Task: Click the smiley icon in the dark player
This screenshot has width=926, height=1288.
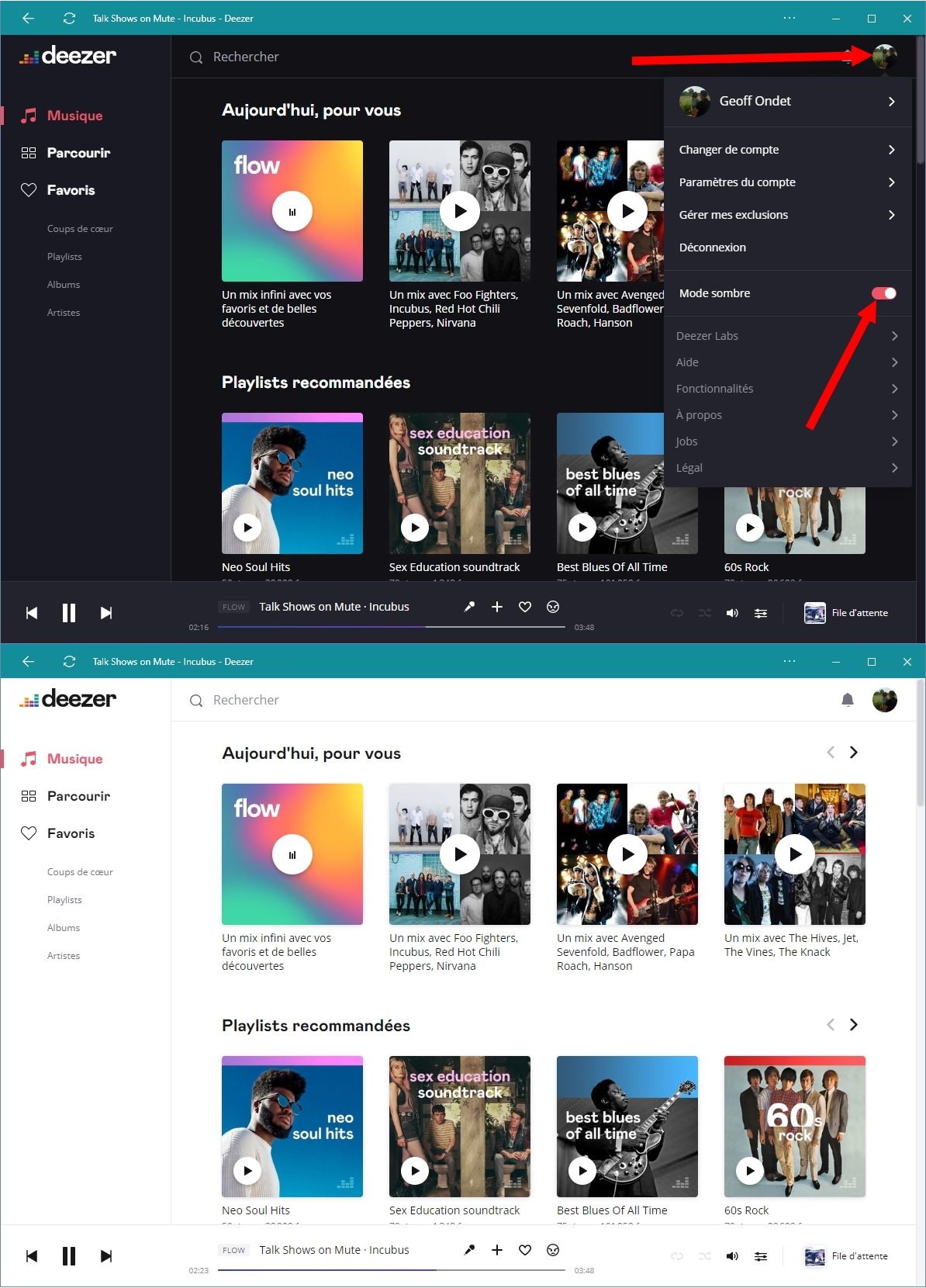Action: (553, 607)
